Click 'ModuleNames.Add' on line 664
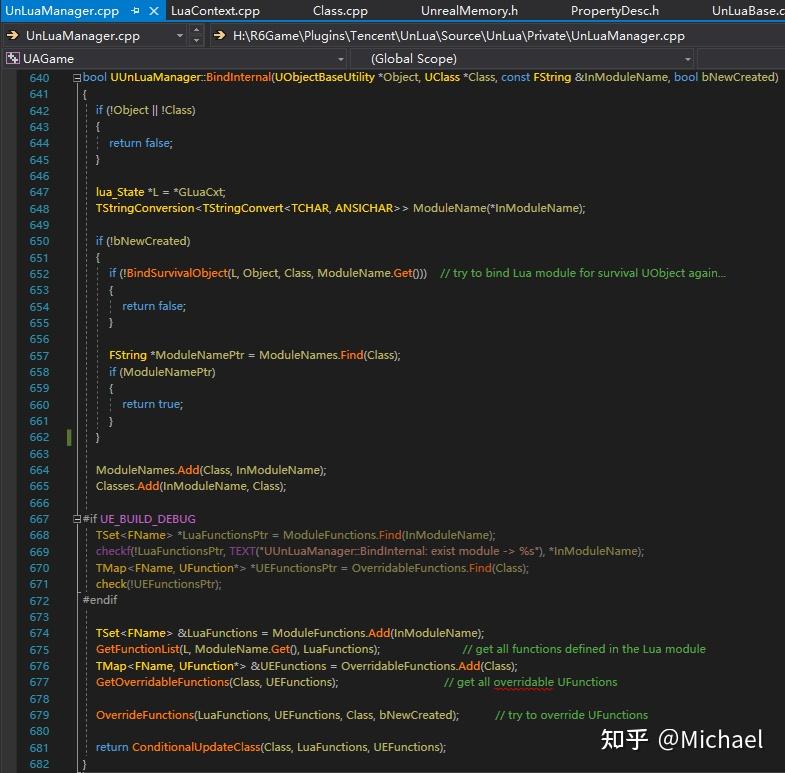 click(x=148, y=470)
